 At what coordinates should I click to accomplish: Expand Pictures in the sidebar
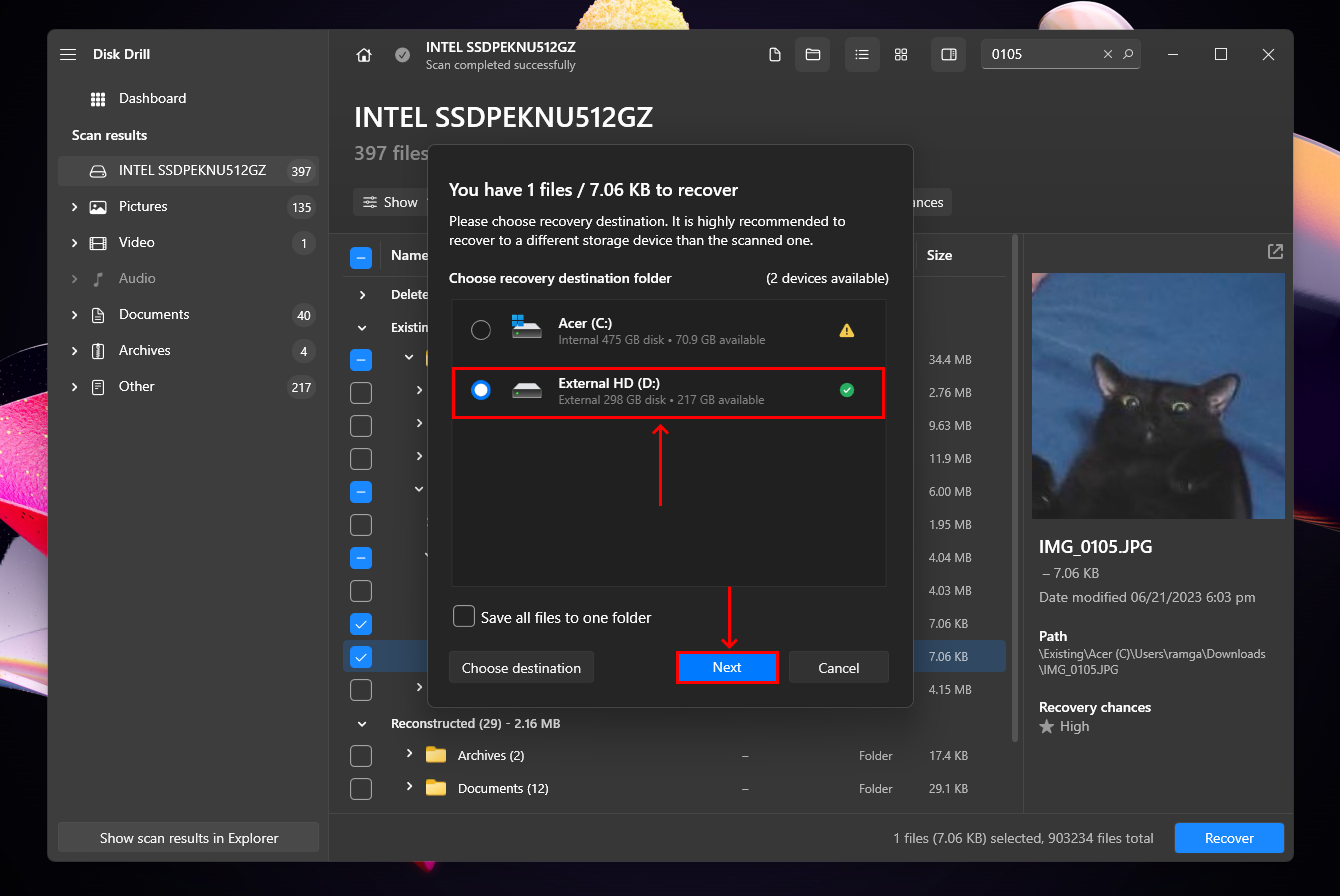pyautogui.click(x=74, y=207)
